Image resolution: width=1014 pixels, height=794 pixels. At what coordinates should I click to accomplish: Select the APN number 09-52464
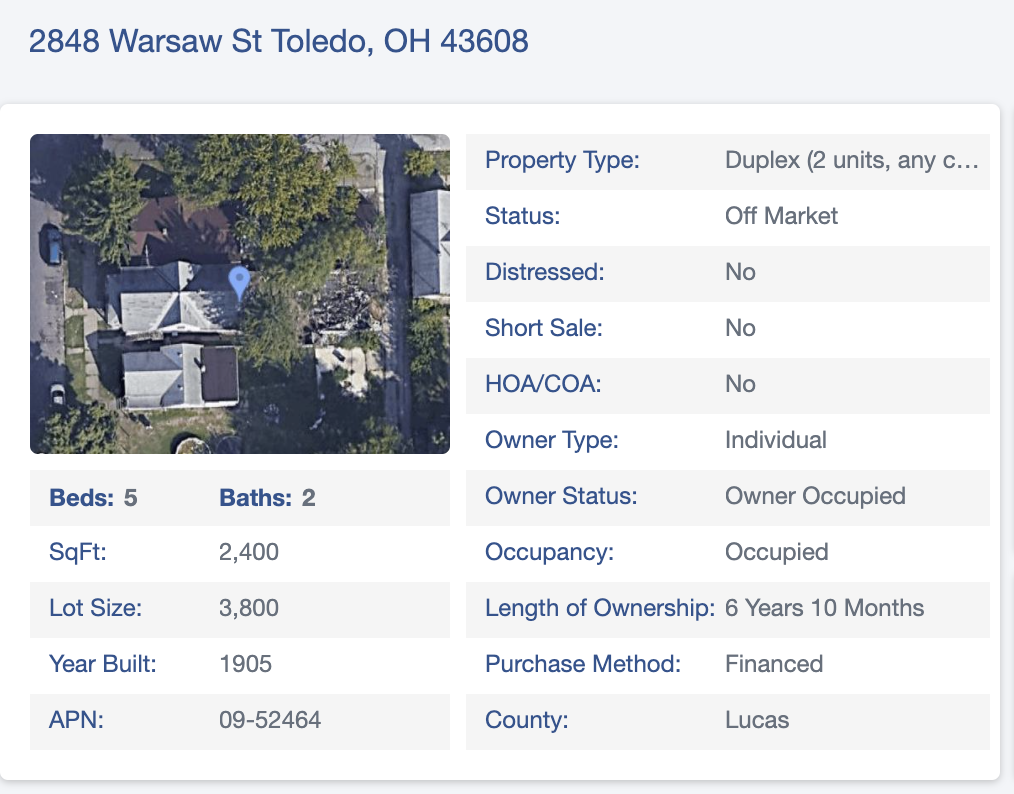[x=270, y=720]
